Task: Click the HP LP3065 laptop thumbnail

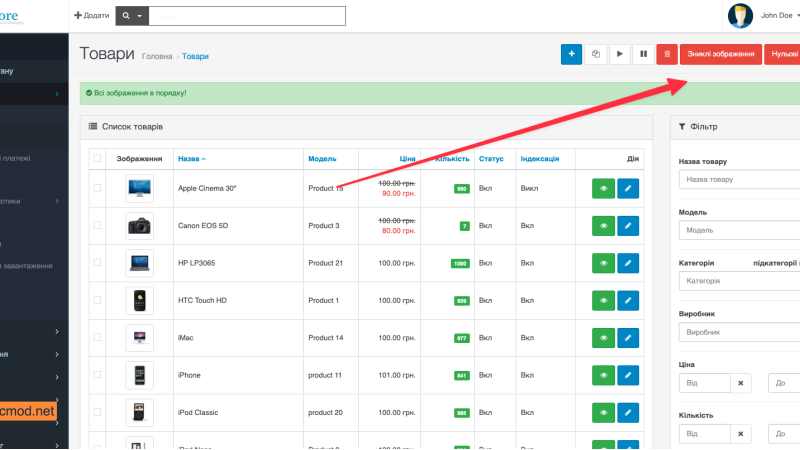Action: tap(139, 263)
